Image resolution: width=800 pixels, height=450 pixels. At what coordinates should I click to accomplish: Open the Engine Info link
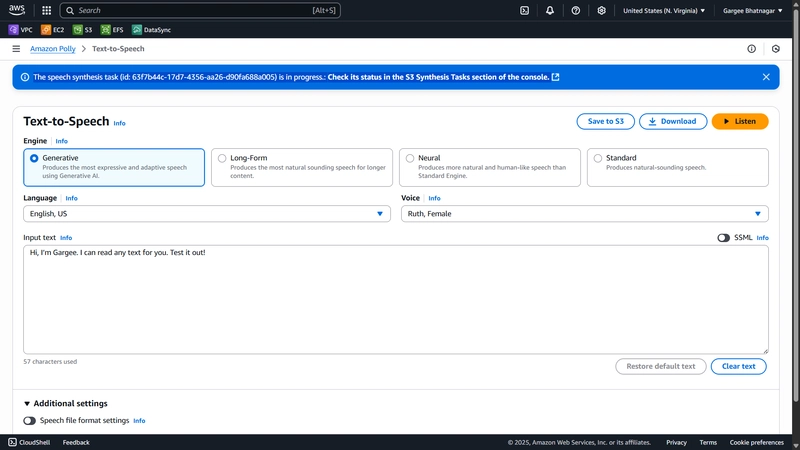pos(61,141)
